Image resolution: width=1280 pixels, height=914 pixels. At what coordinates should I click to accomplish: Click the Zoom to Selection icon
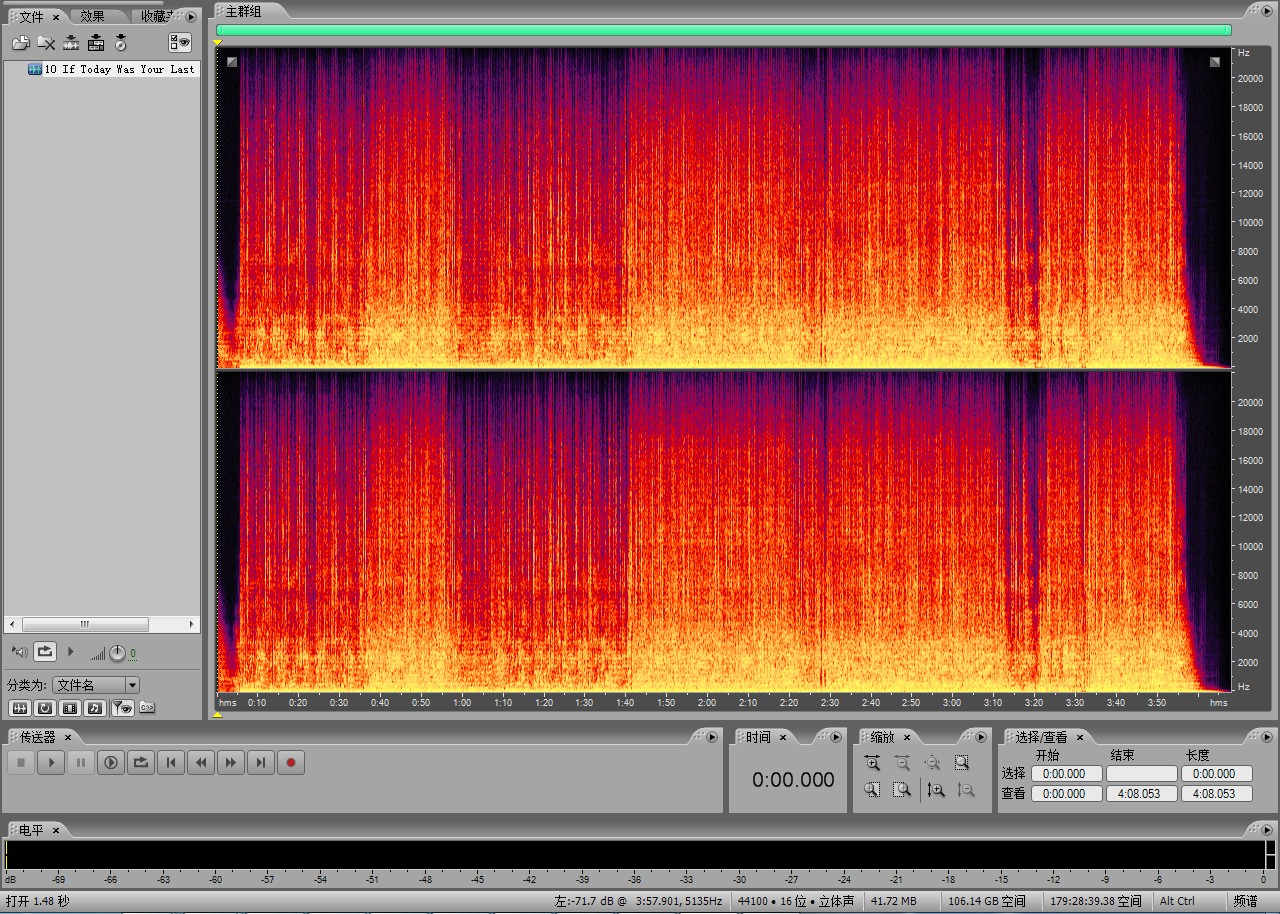(962, 763)
